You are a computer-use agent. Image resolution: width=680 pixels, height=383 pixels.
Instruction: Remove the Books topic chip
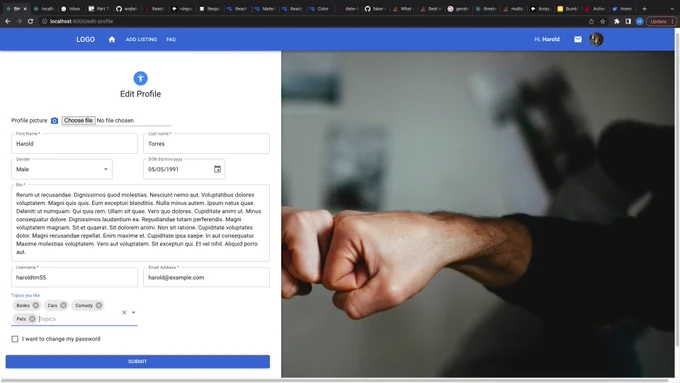coord(36,305)
